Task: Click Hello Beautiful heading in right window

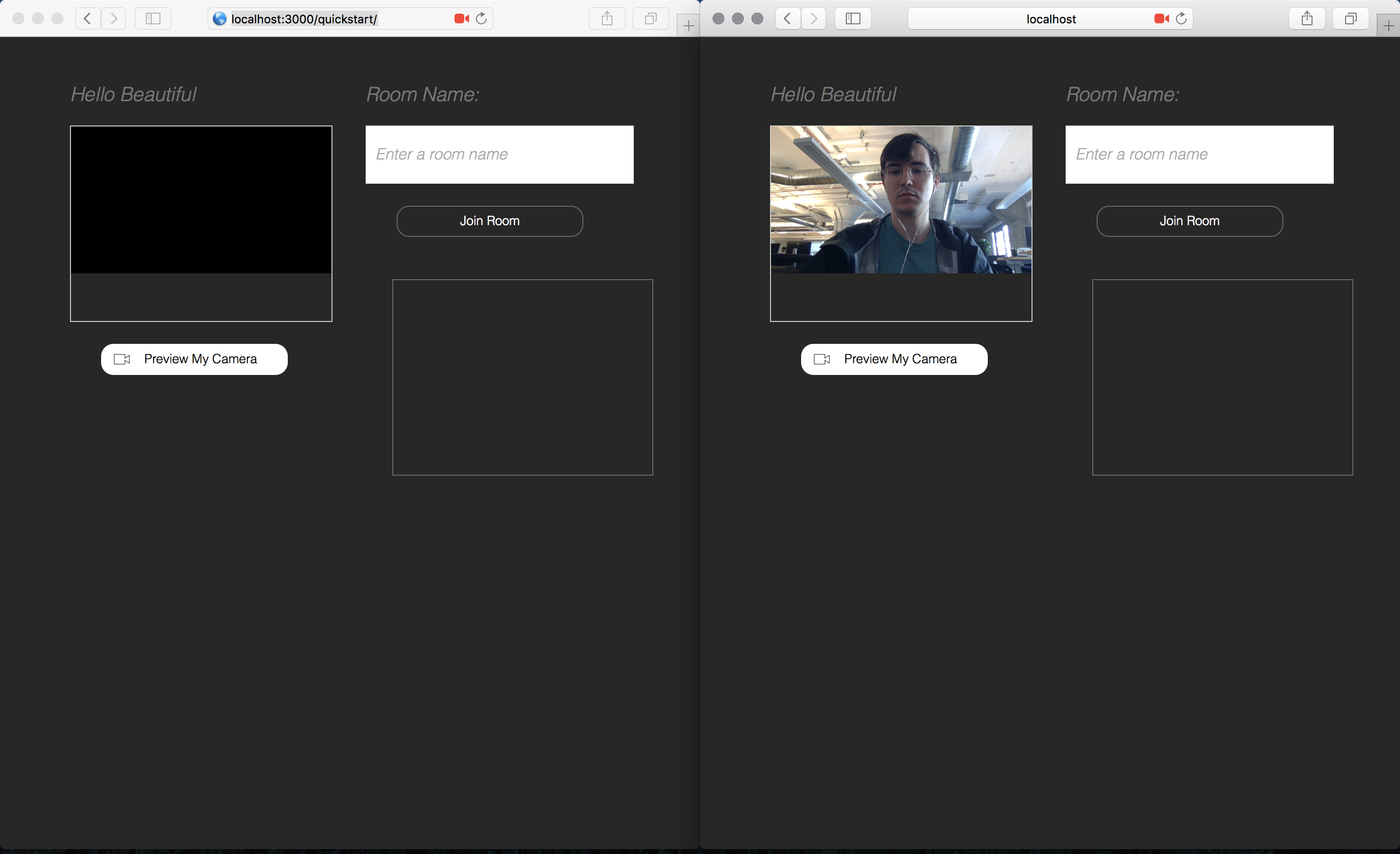Action: [834, 94]
